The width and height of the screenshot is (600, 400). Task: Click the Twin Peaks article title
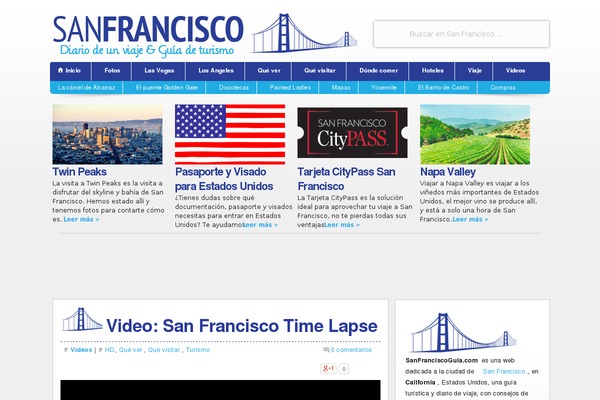pyautogui.click(x=80, y=172)
